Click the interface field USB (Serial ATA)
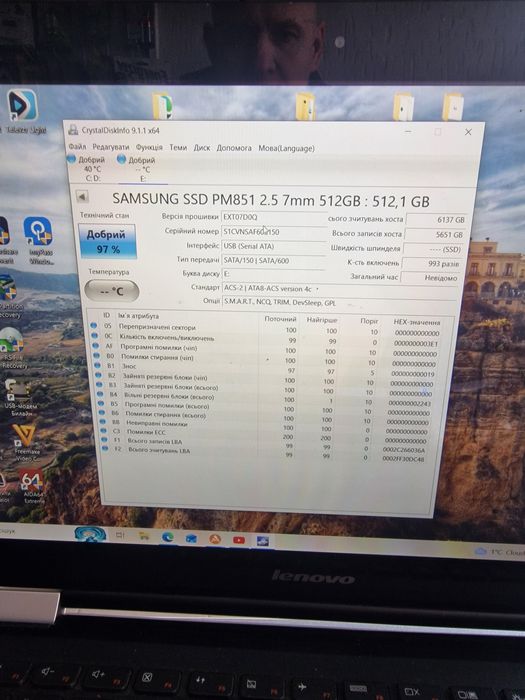Image resolution: width=525 pixels, height=700 pixels. pyautogui.click(x=274, y=246)
